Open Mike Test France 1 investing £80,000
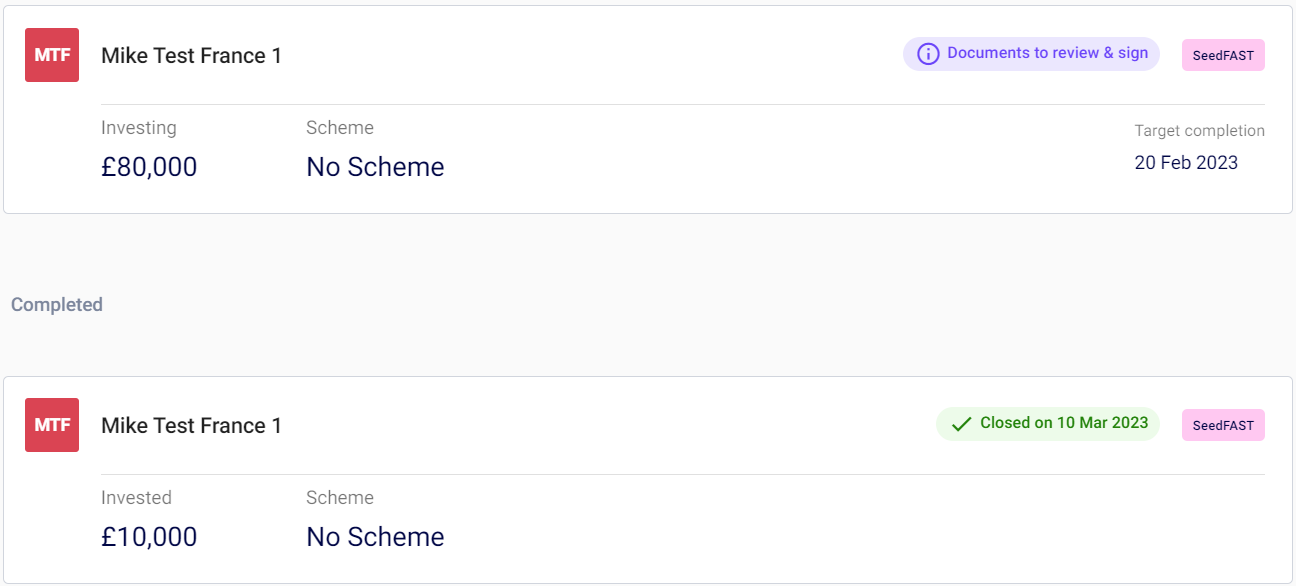This screenshot has width=1296, height=586. tap(191, 56)
